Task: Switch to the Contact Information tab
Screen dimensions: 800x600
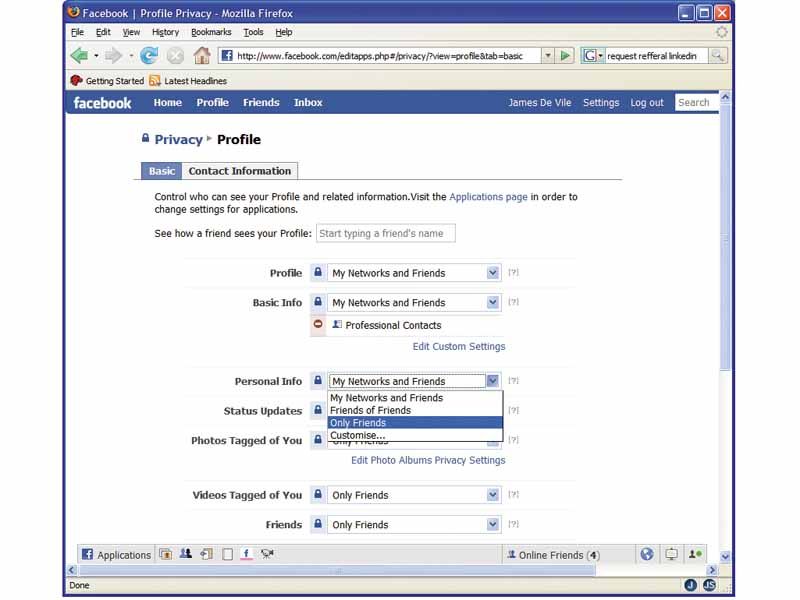Action: 239,171
